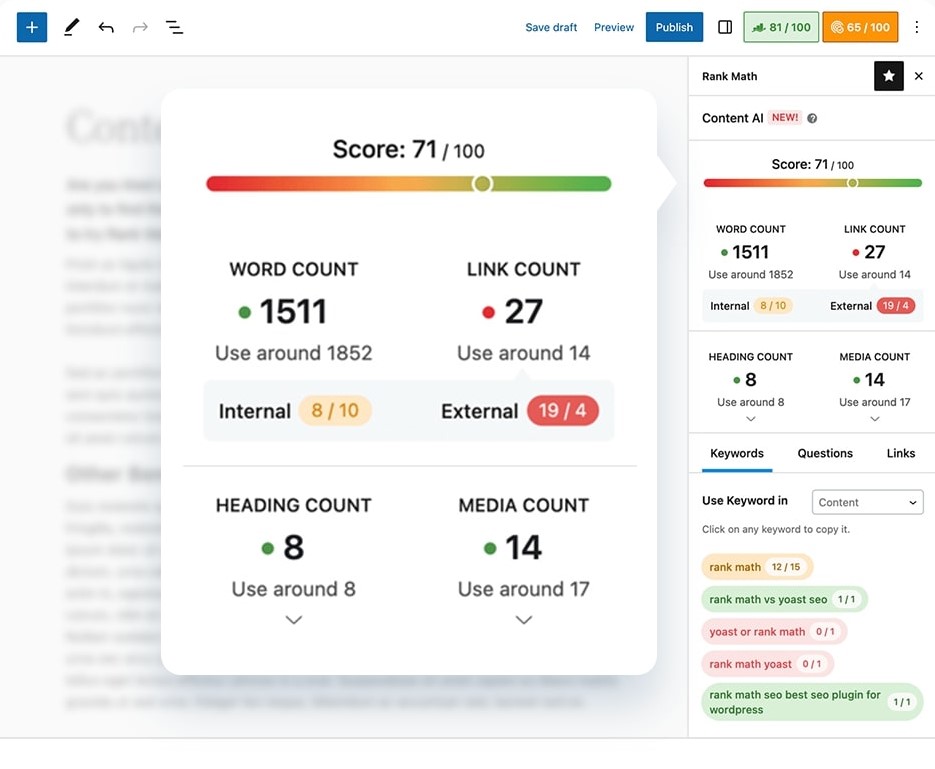Click 'Click on any keyword to copy it.'

point(776,529)
